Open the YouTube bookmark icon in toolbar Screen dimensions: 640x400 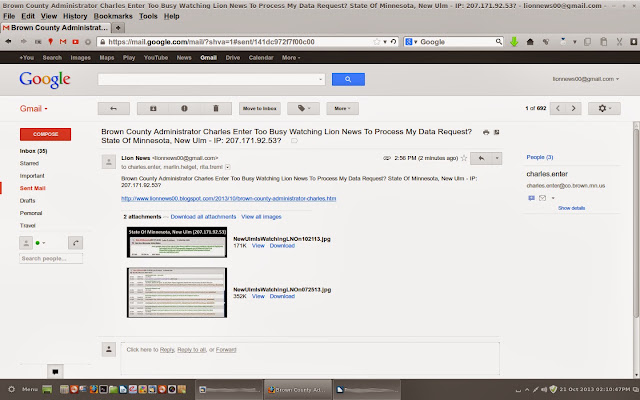click(x=76, y=42)
